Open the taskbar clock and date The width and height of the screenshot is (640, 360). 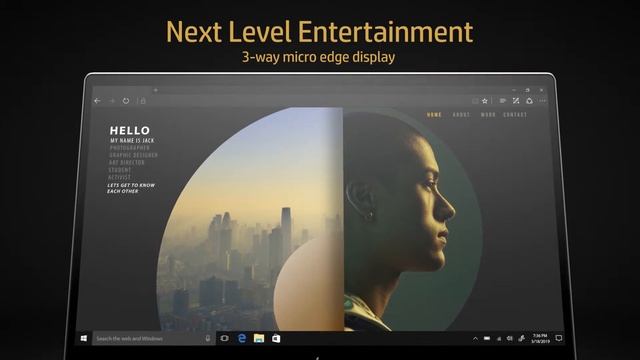[x=540, y=338]
